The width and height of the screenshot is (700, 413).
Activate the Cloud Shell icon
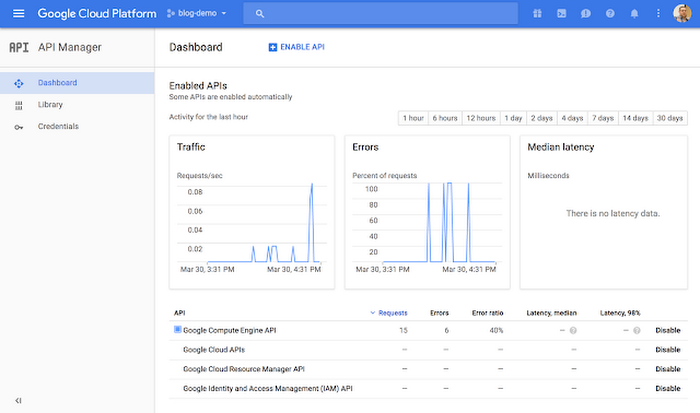(562, 13)
